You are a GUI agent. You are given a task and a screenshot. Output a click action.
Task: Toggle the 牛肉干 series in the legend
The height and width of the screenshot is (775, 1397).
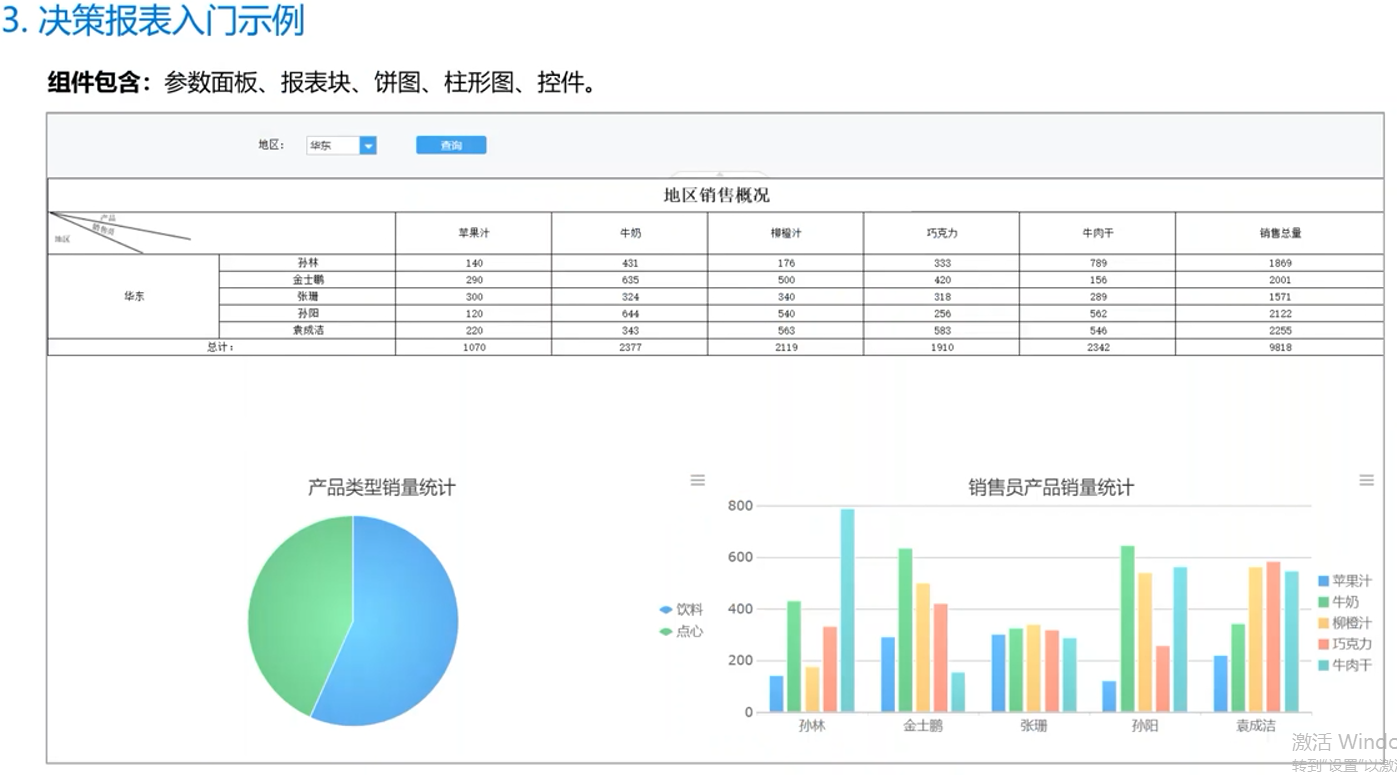(1343, 666)
